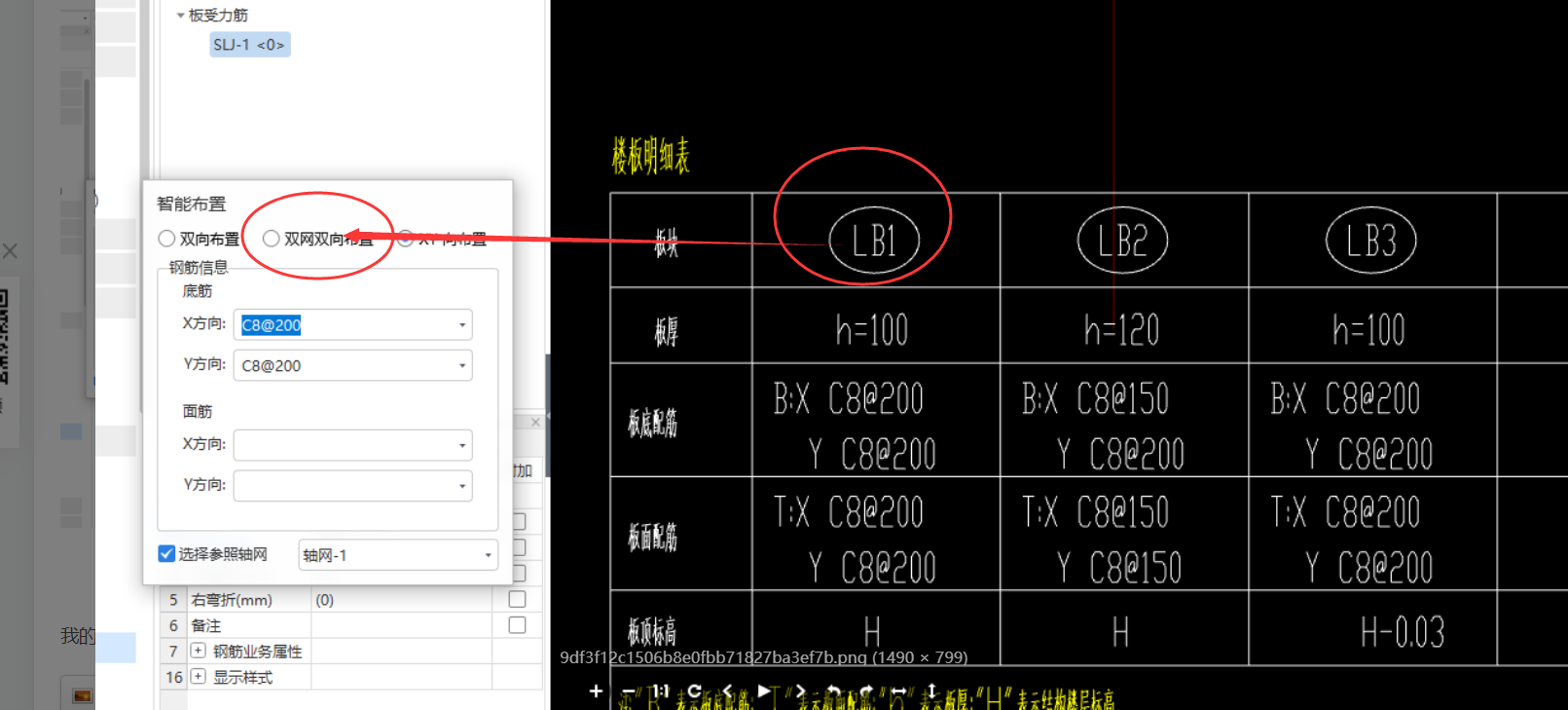Open the 底筋 X方向 C8@200 dropdown
The height and width of the screenshot is (710, 1568).
click(x=462, y=325)
